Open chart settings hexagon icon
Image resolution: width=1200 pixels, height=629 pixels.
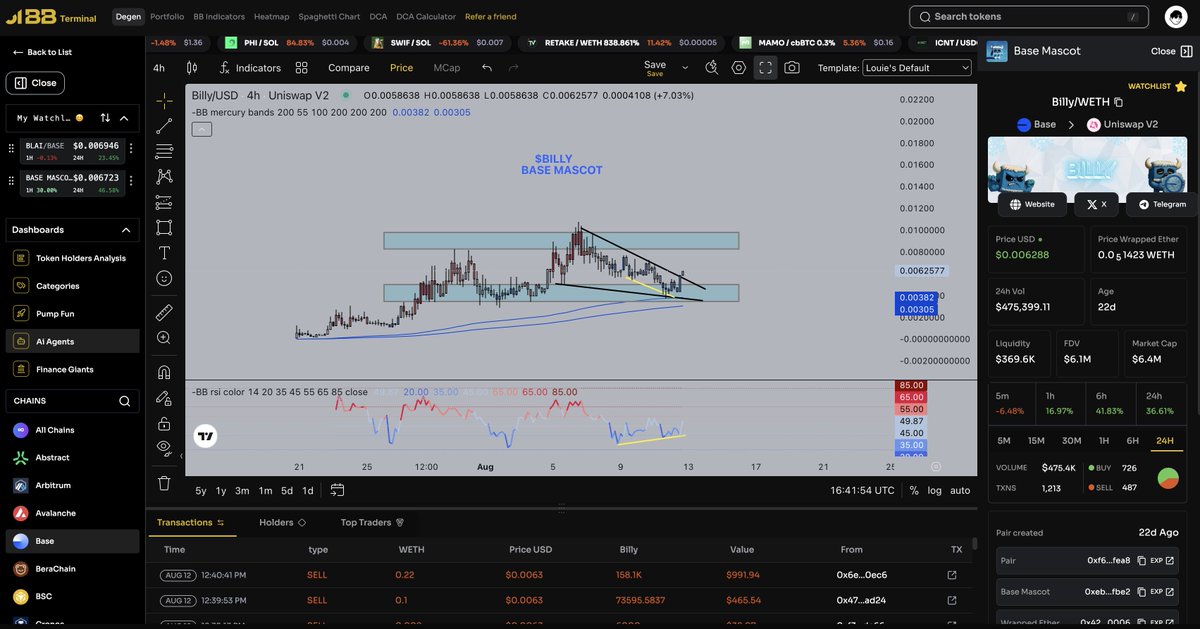(739, 67)
